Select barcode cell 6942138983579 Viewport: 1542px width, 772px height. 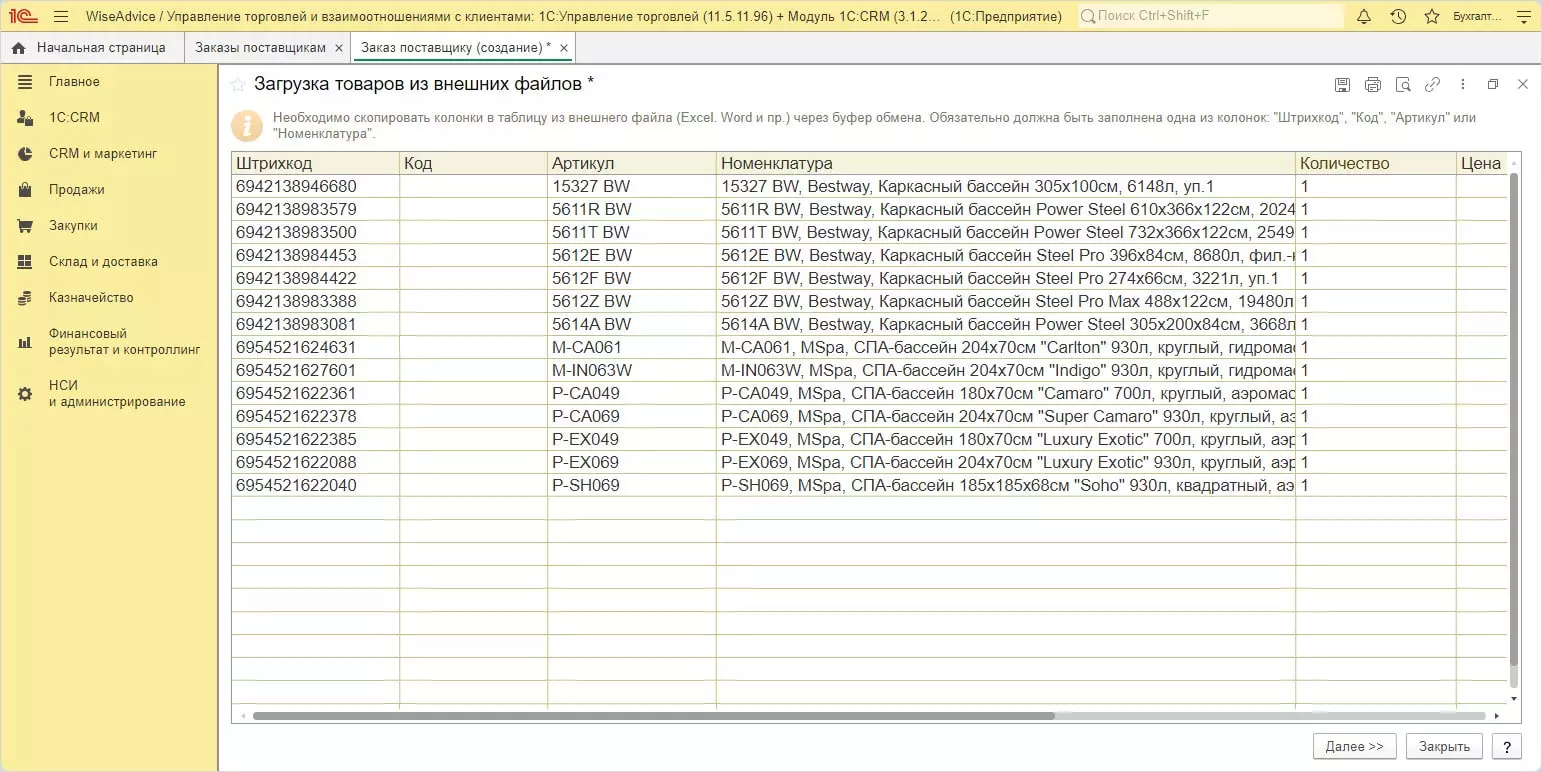click(x=315, y=209)
